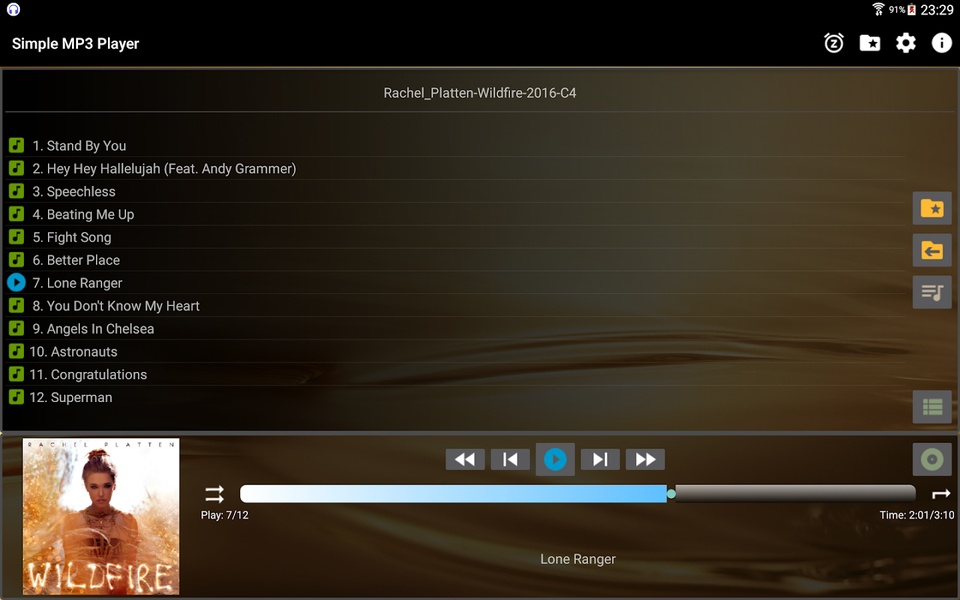Click the Time: 2:01/3:10 label
This screenshot has height=600, width=960.
917,515
